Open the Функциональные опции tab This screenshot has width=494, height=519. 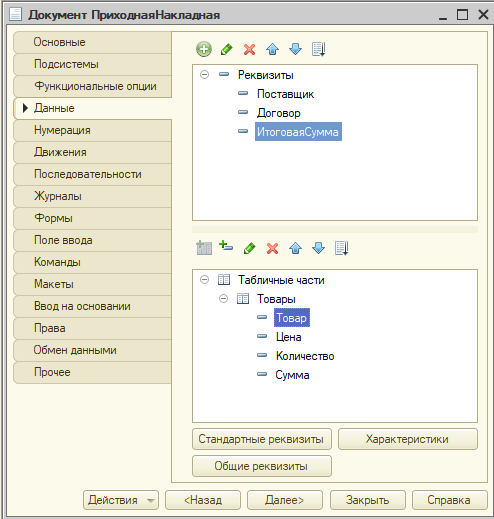tap(92, 86)
